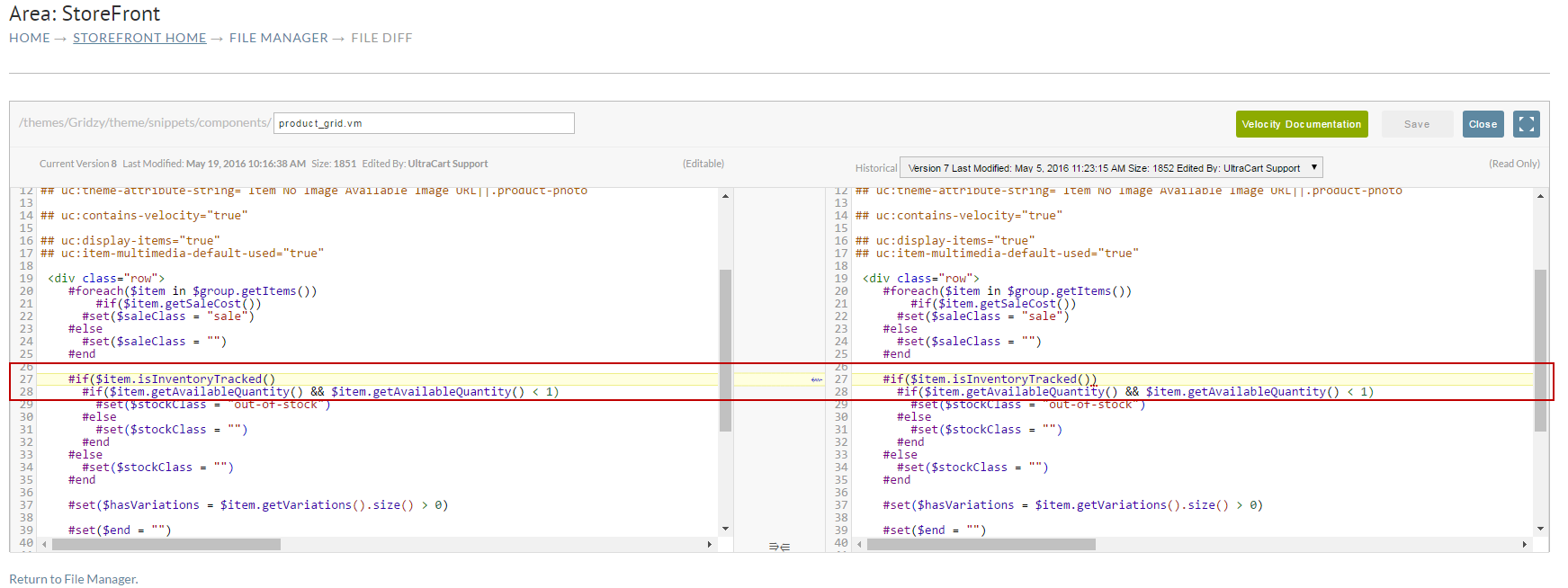Click line 14 uc:contains-velocity in right pane

pyautogui.click(x=959, y=216)
